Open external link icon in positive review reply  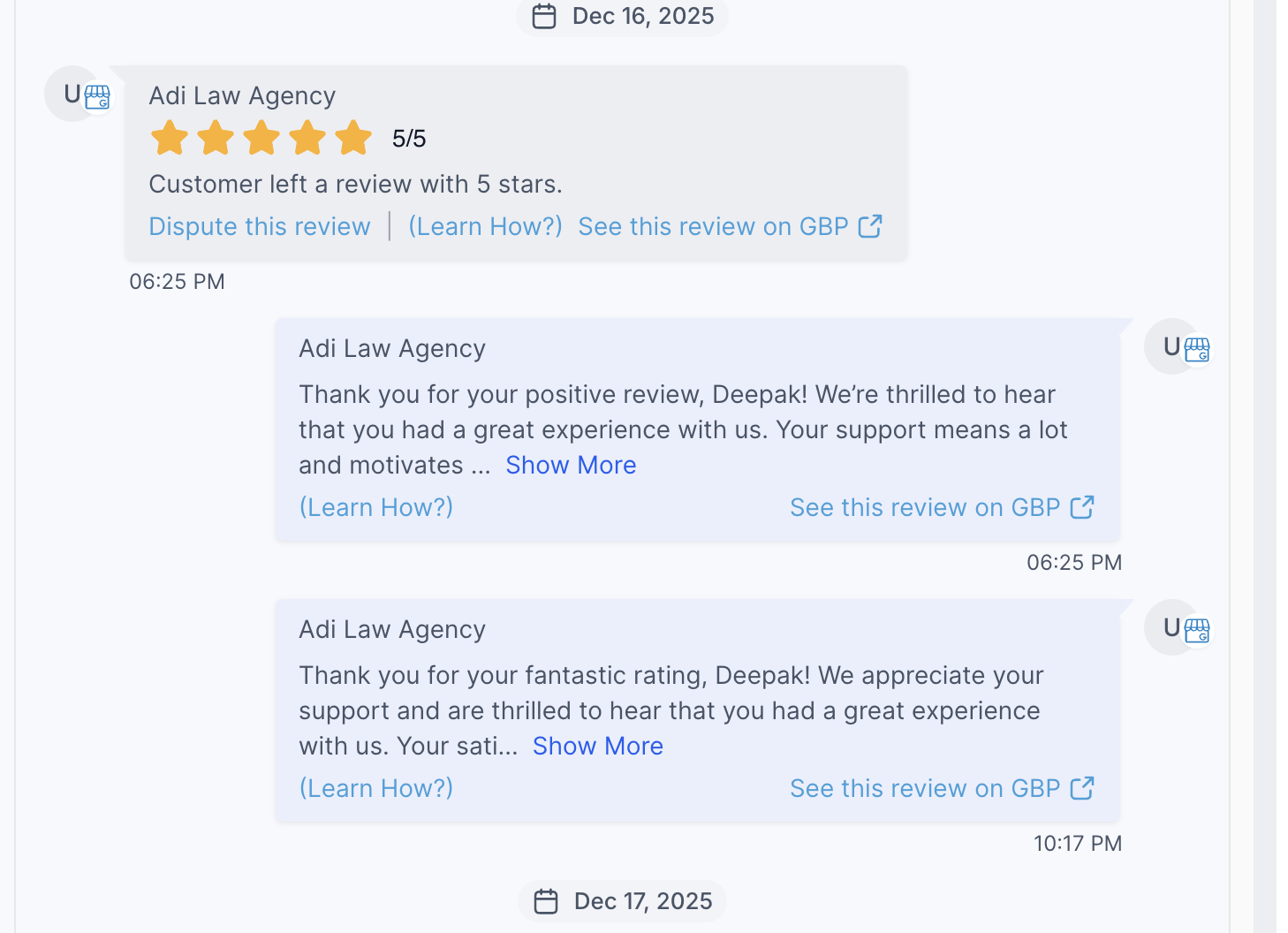[1082, 507]
